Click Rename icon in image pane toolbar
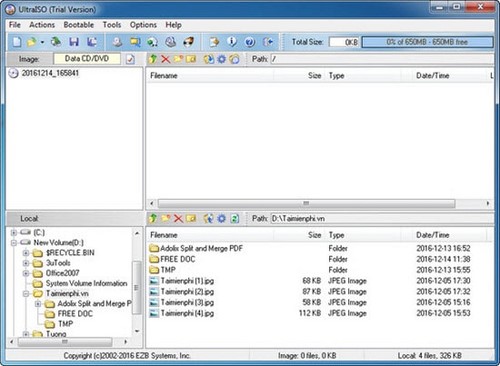This screenshot has width=500, height=366. coord(191,59)
